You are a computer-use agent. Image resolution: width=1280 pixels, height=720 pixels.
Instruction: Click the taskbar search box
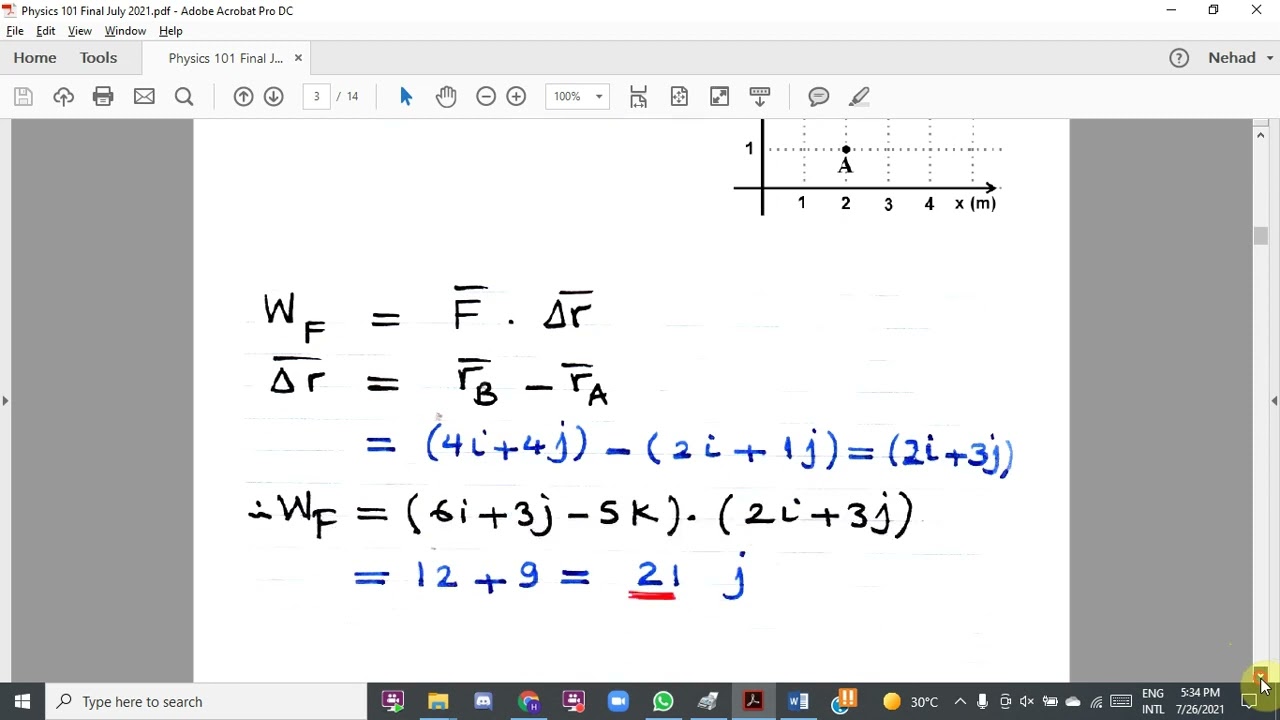(206, 701)
